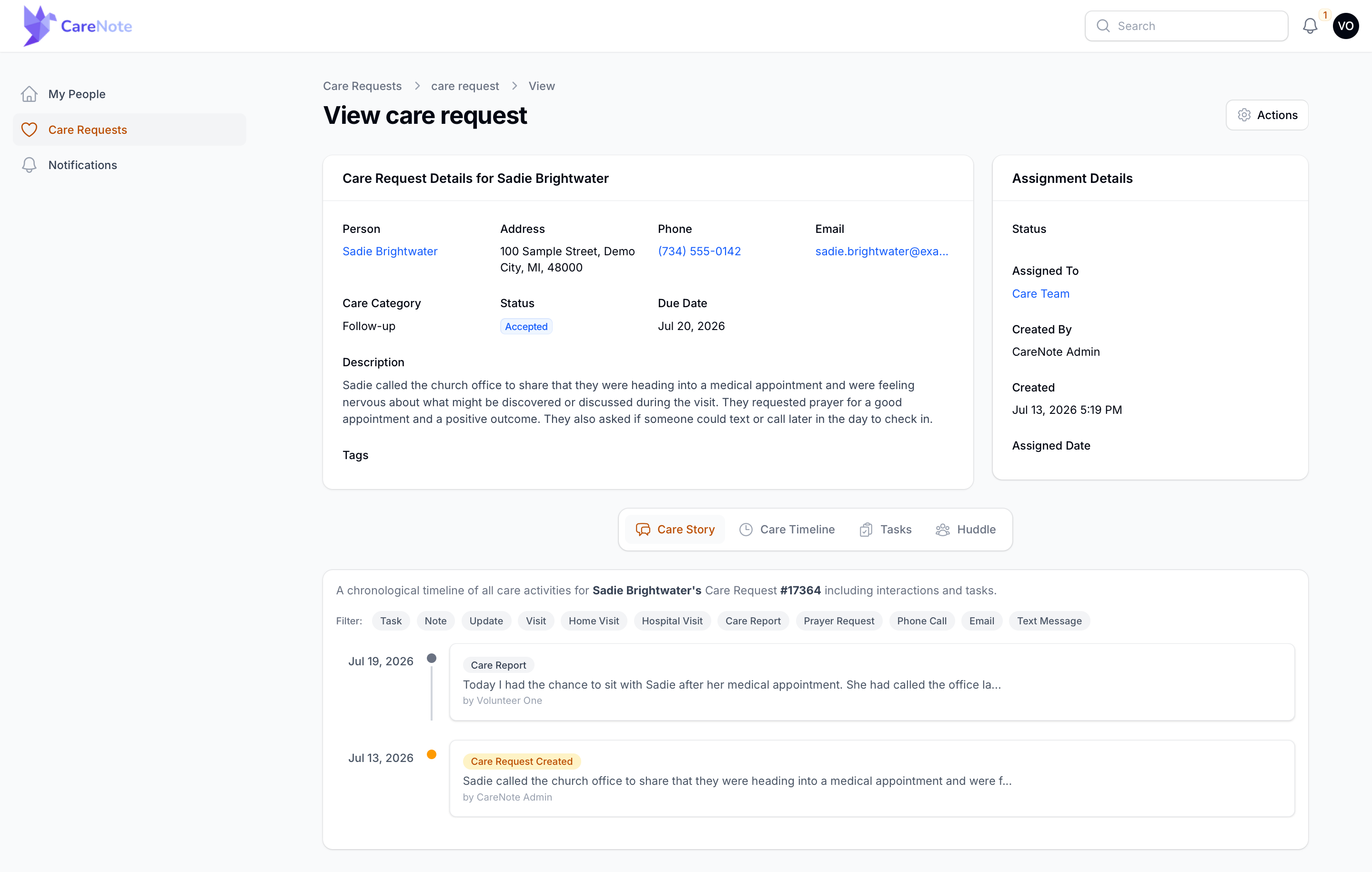1372x872 pixels.
Task: Toggle the Home Visit filter chip
Action: (593, 621)
